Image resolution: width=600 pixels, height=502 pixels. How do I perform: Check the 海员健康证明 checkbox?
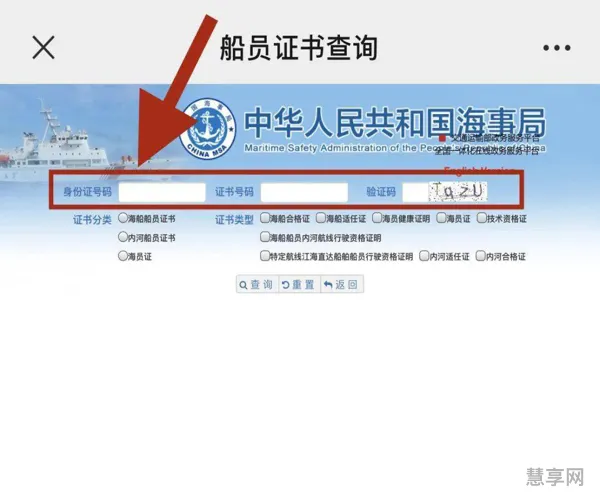coord(377,218)
